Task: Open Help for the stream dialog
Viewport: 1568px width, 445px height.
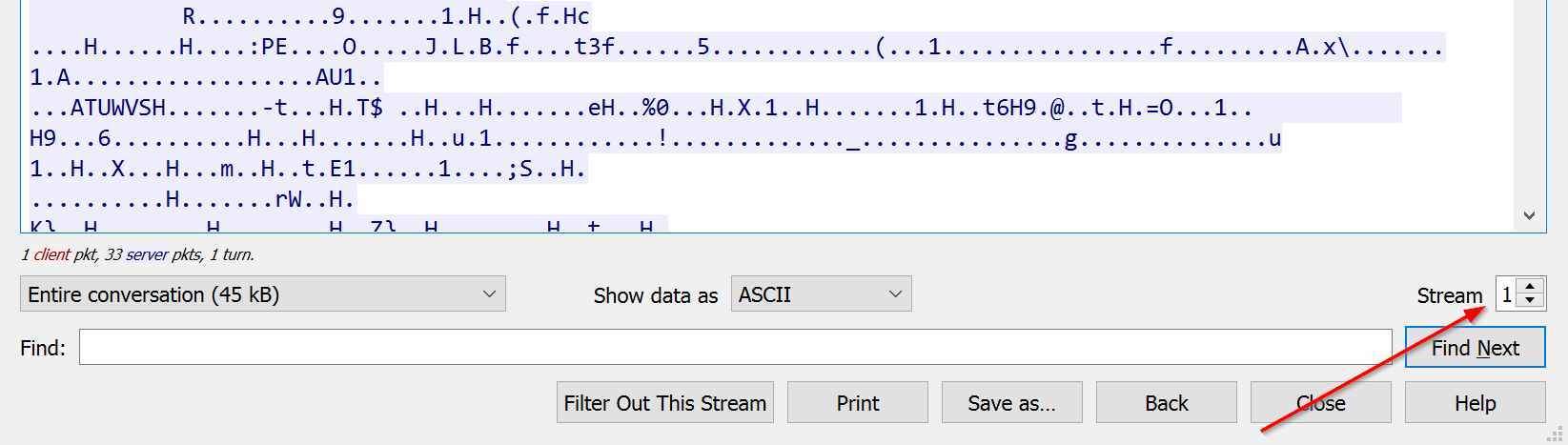Action: 1475,403
